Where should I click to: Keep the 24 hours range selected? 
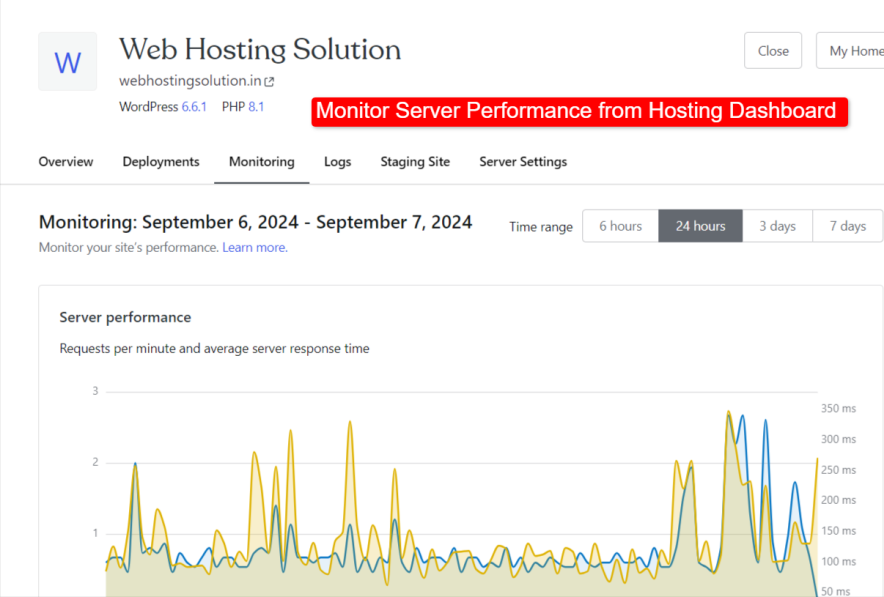700,226
